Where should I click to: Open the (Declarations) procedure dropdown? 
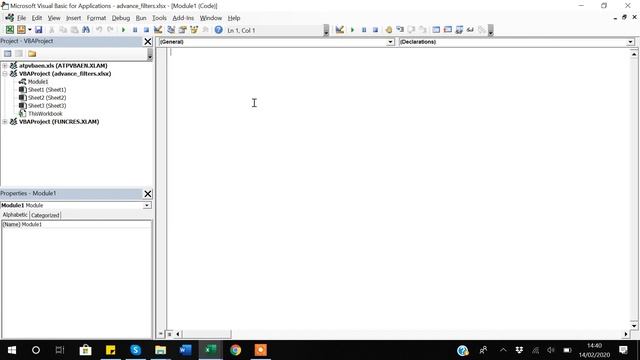click(630, 42)
